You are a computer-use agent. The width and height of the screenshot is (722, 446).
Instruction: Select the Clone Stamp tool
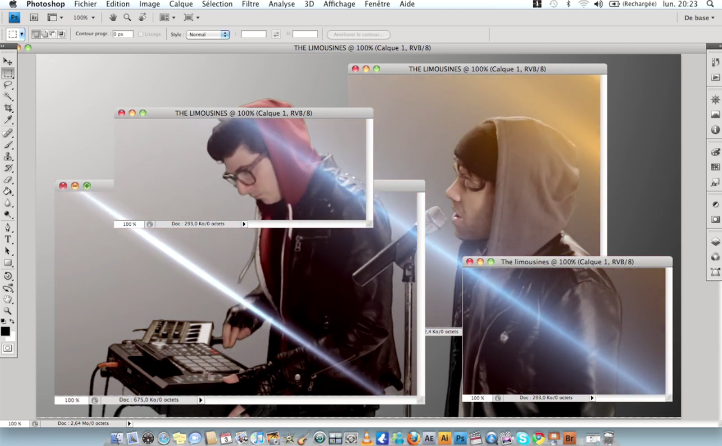point(8,156)
